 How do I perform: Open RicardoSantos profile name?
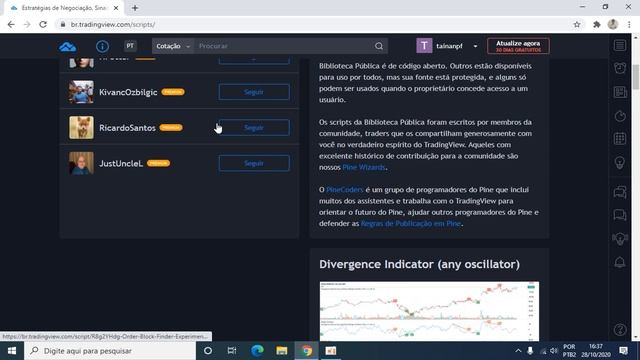[127, 128]
